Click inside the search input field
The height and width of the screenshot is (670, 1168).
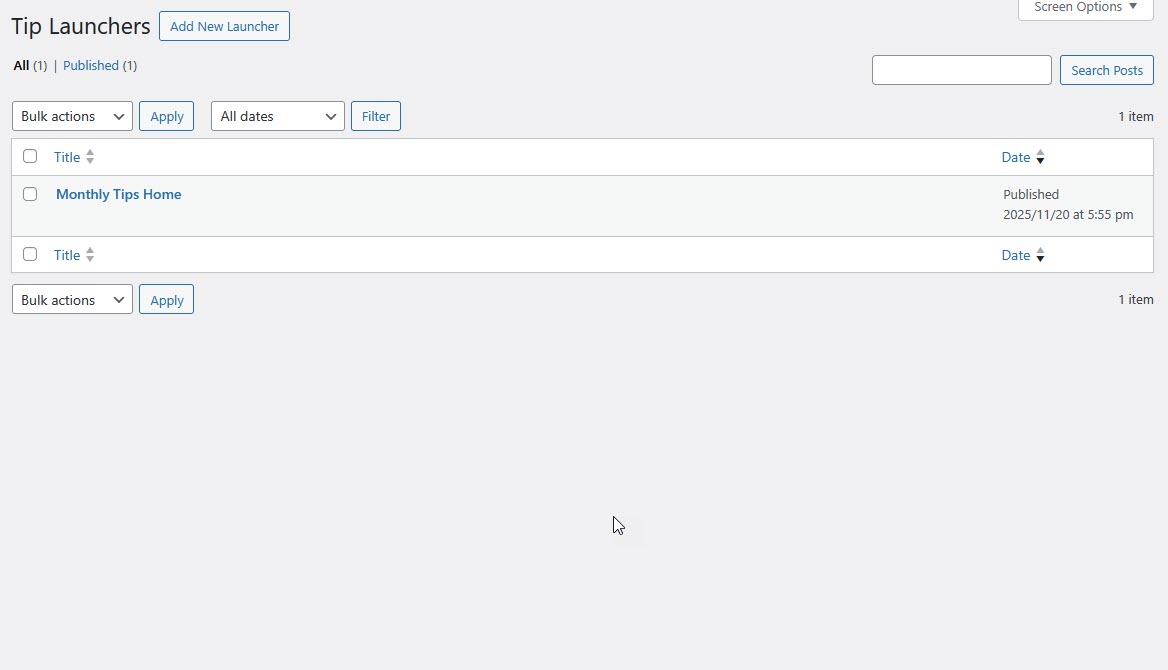pyautogui.click(x=960, y=70)
